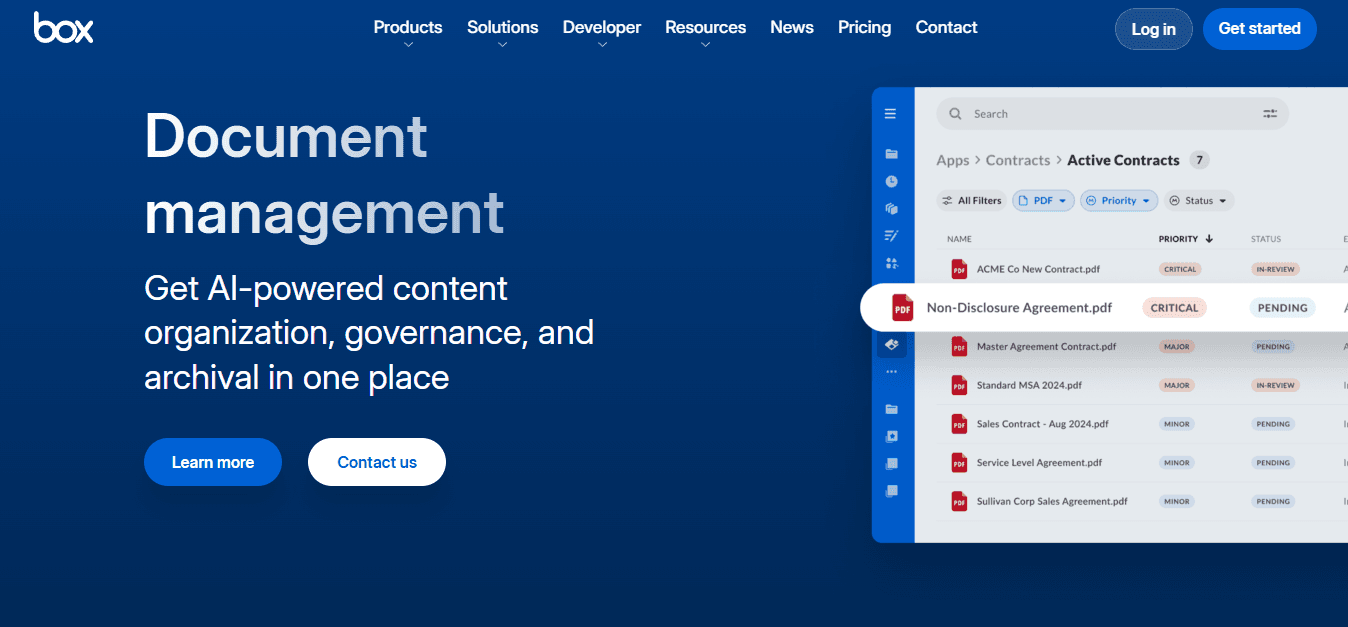Select the Non-Disclosure Agreement.pdf row
This screenshot has width=1348, height=627.
pos(1020,307)
